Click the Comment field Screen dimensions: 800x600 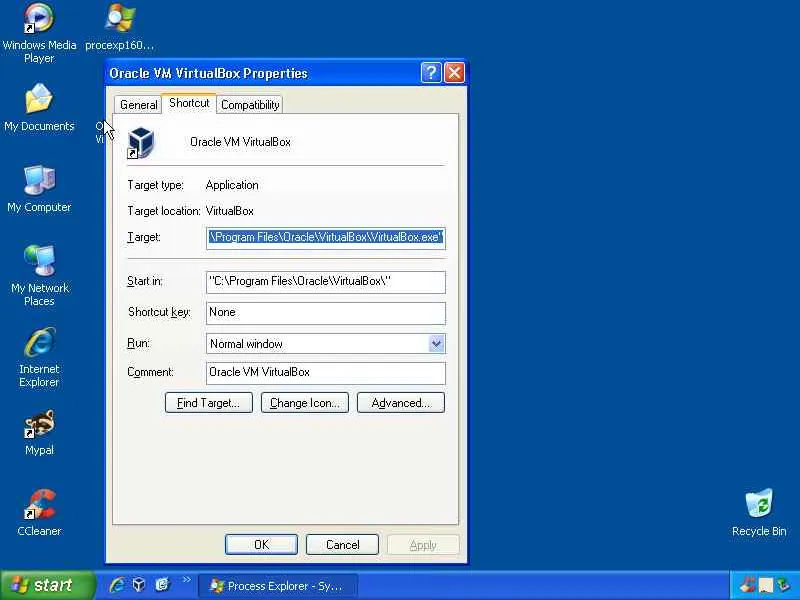[326, 373]
